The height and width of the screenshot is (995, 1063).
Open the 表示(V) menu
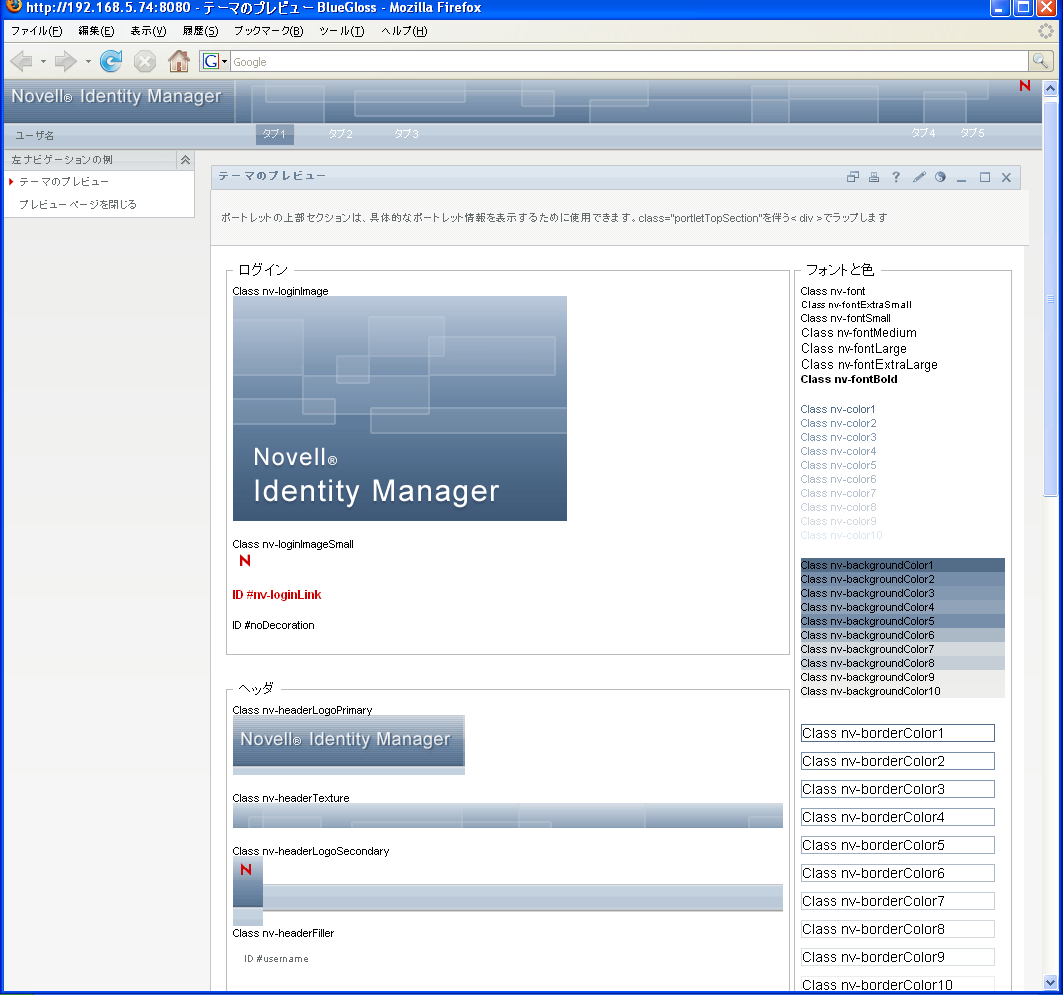(148, 31)
